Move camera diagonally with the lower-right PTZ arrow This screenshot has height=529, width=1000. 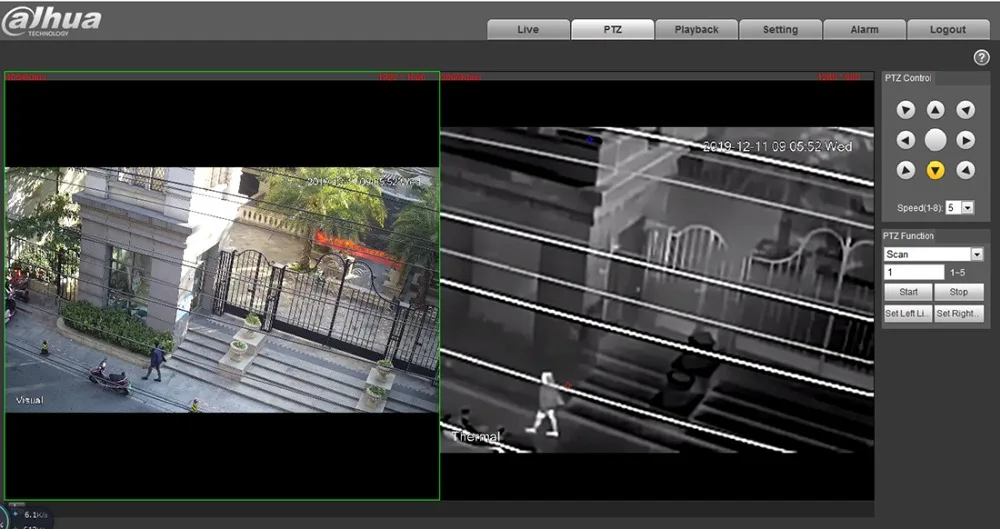965,170
